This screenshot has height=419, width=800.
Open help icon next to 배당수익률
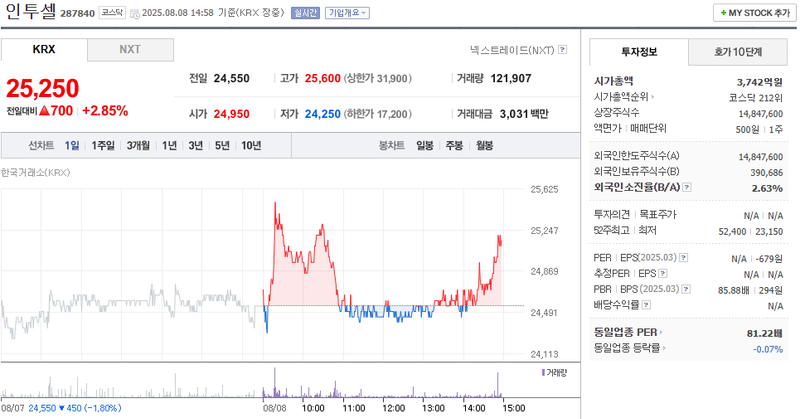tap(646, 305)
